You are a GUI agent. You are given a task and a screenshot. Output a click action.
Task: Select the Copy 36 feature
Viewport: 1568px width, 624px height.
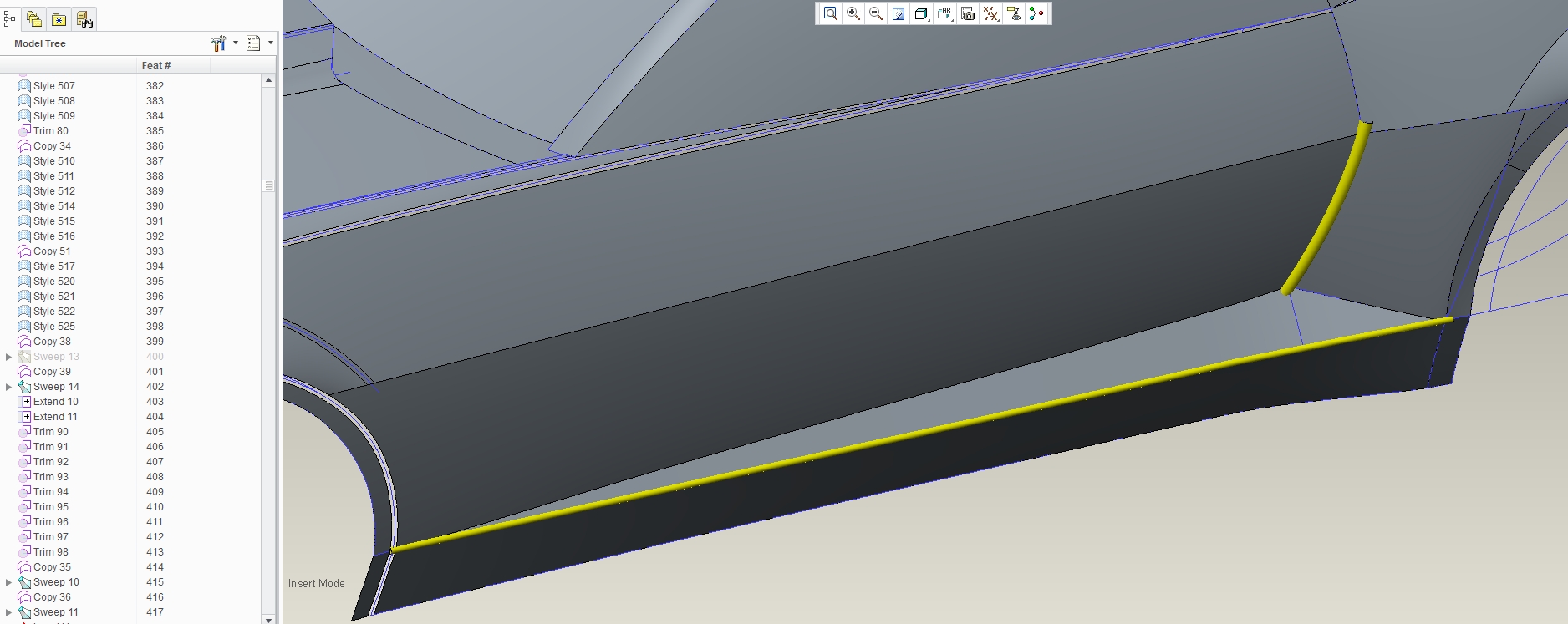coord(52,597)
